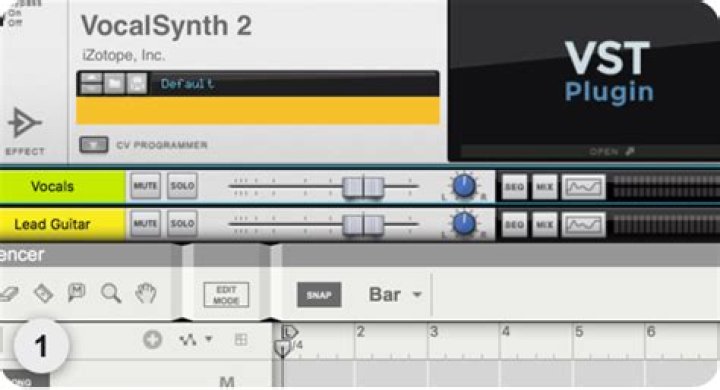720x390 pixels.
Task: Click the Effect device icon
Action: [25, 123]
